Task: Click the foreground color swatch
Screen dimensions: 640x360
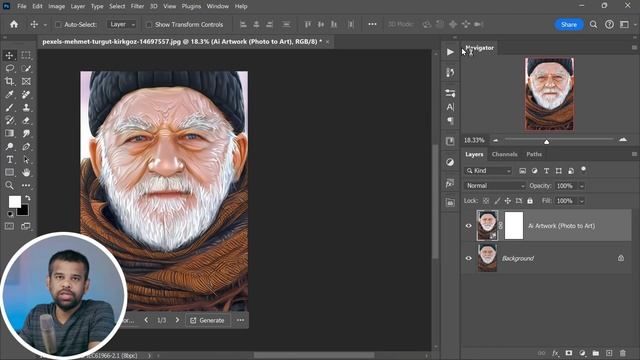Action: pyautogui.click(x=15, y=202)
